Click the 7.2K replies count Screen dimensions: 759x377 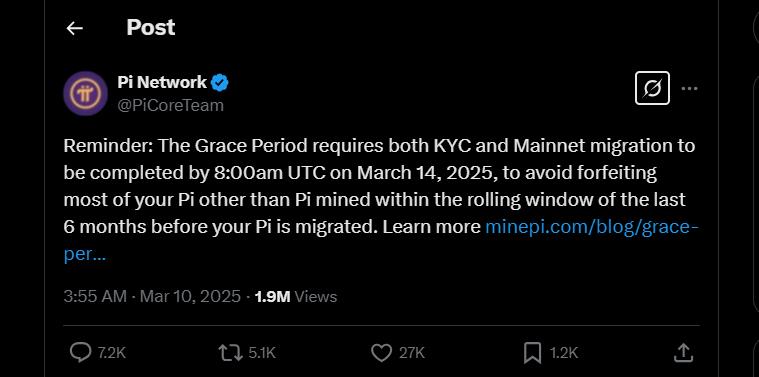point(112,353)
